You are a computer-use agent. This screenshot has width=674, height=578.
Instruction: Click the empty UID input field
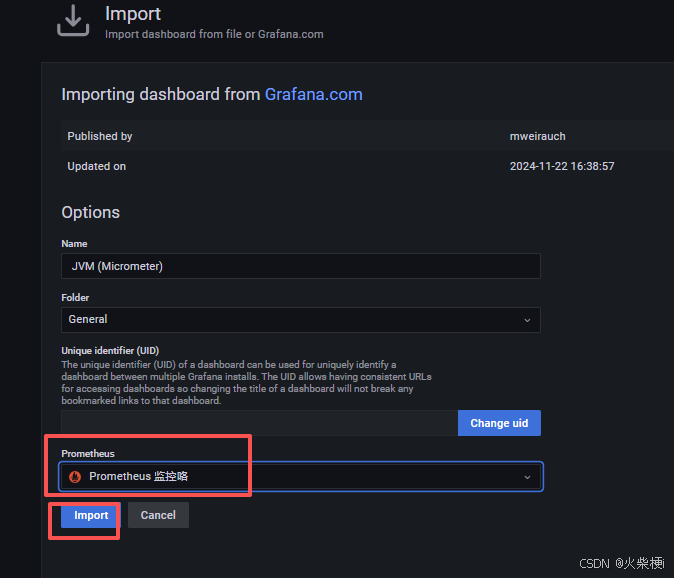click(260, 423)
